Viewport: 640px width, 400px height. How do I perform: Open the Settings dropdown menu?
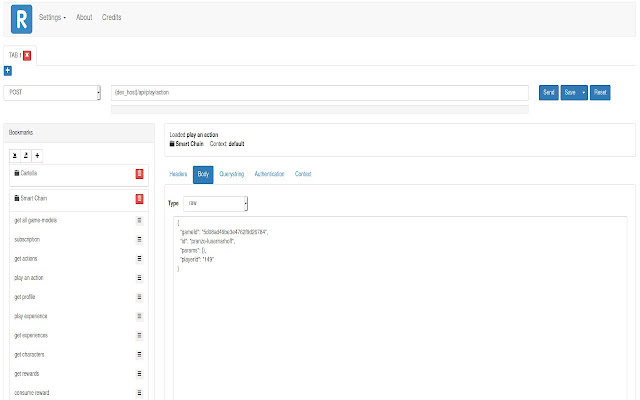pyautogui.click(x=52, y=17)
